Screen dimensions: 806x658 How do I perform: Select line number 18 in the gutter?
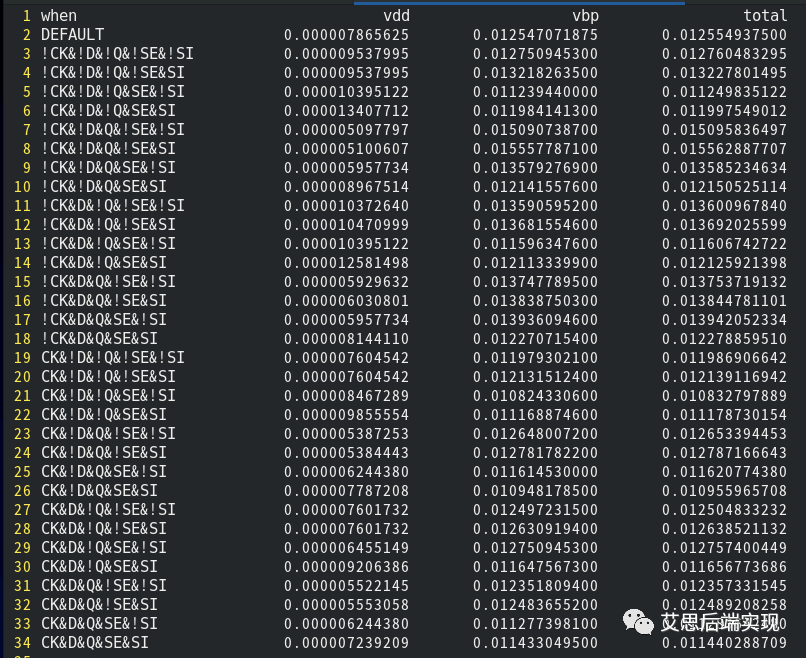coord(22,339)
